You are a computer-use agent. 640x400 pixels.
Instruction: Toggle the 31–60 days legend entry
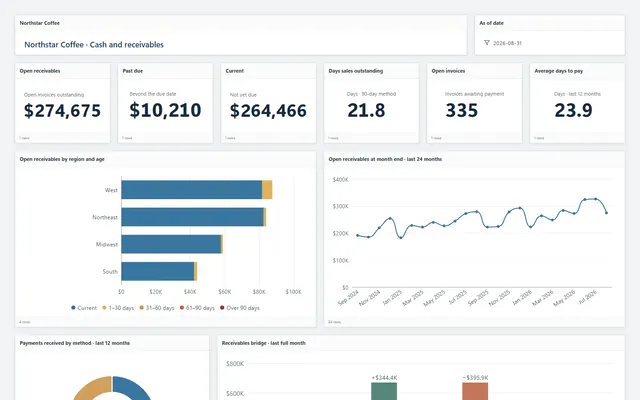tap(157, 308)
